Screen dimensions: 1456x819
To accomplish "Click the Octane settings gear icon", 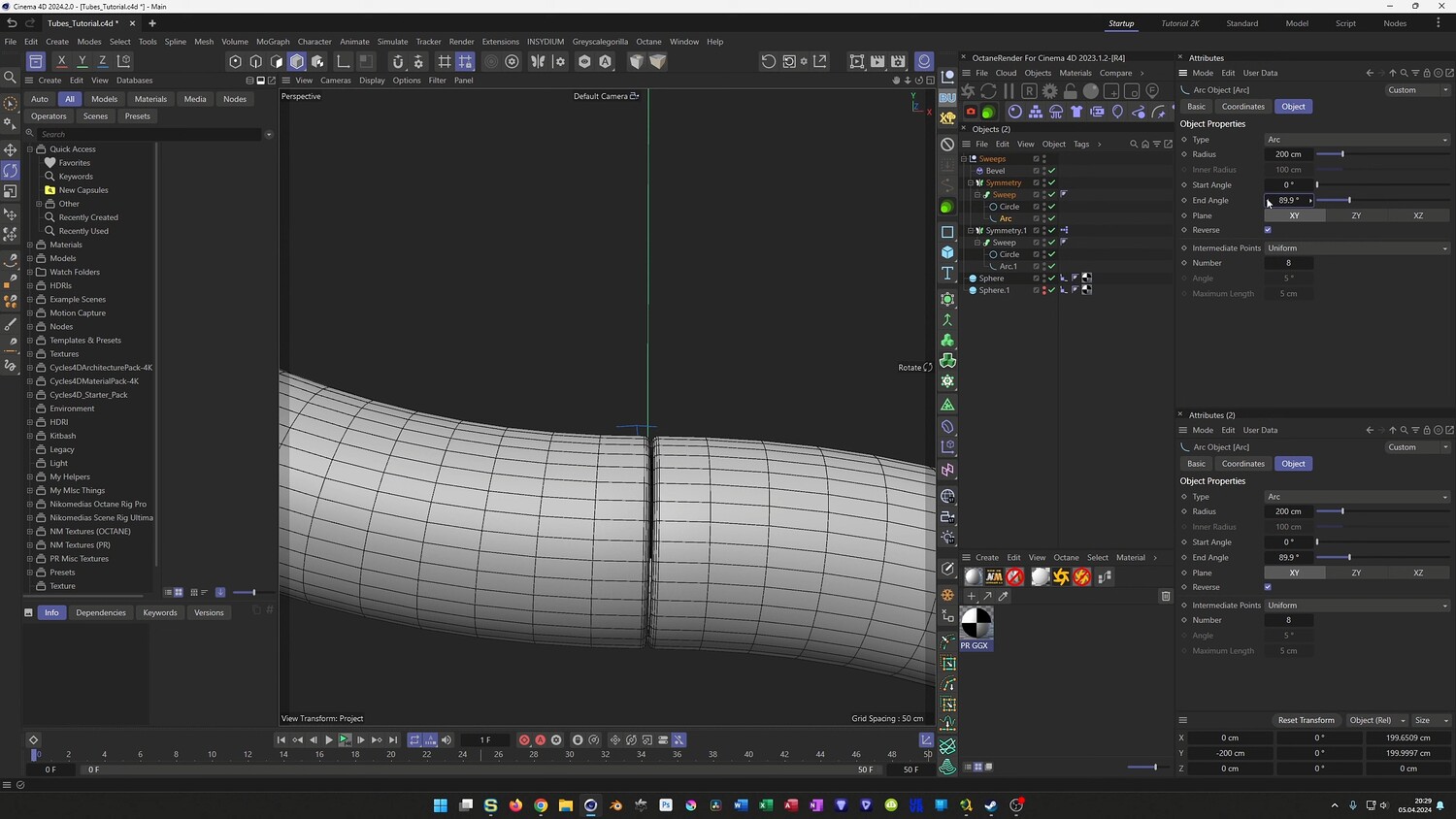I will tap(1049, 90).
